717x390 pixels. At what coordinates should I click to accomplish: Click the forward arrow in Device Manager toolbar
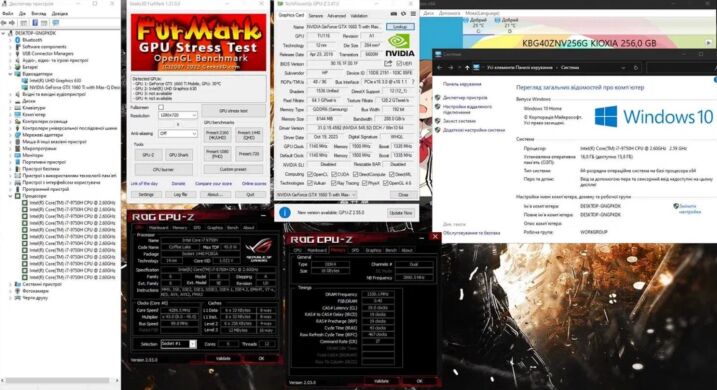click(x=12, y=22)
